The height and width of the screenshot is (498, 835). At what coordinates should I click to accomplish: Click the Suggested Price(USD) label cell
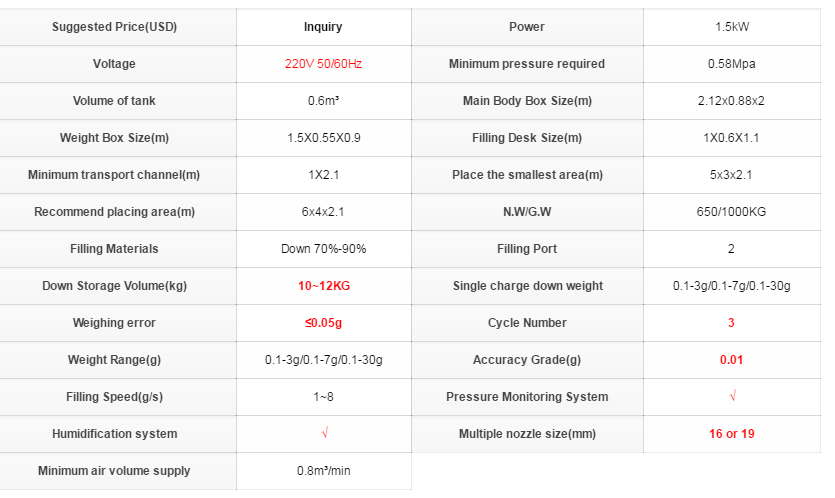[114, 27]
